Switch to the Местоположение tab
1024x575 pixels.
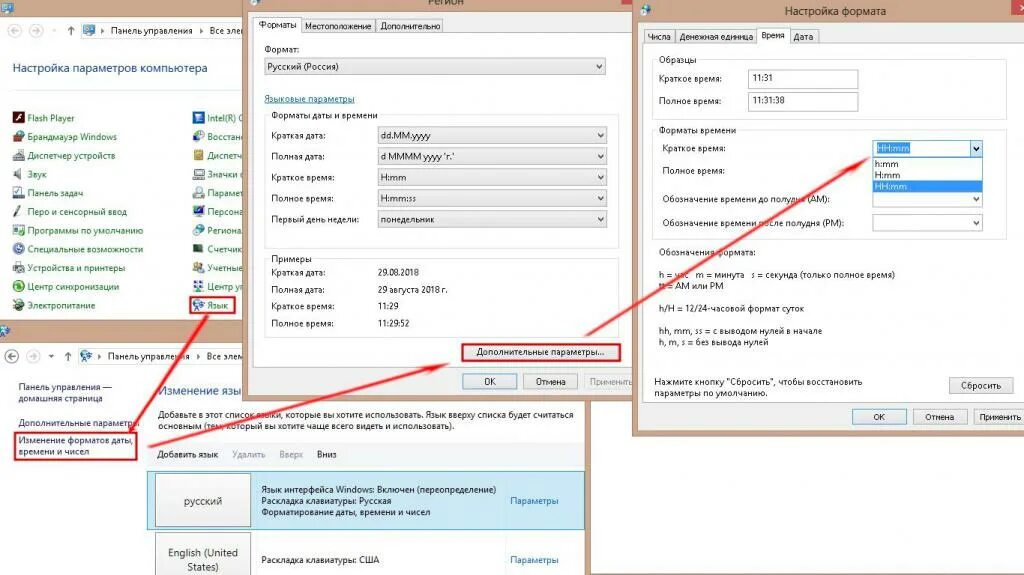click(338, 26)
